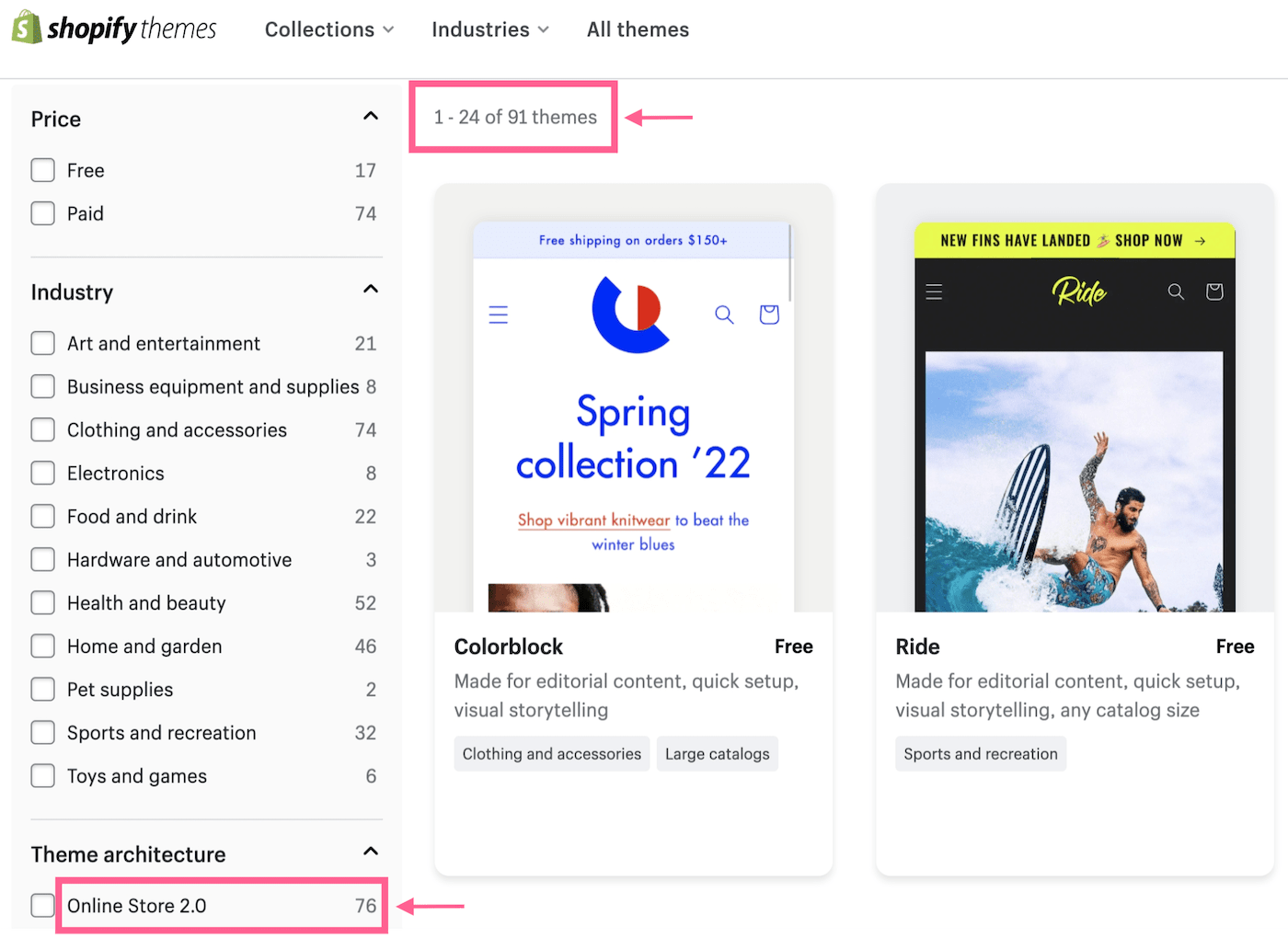Click NEW FINS HAVE LANDED banner
The height and width of the screenshot is (938, 1288).
coord(1075,240)
